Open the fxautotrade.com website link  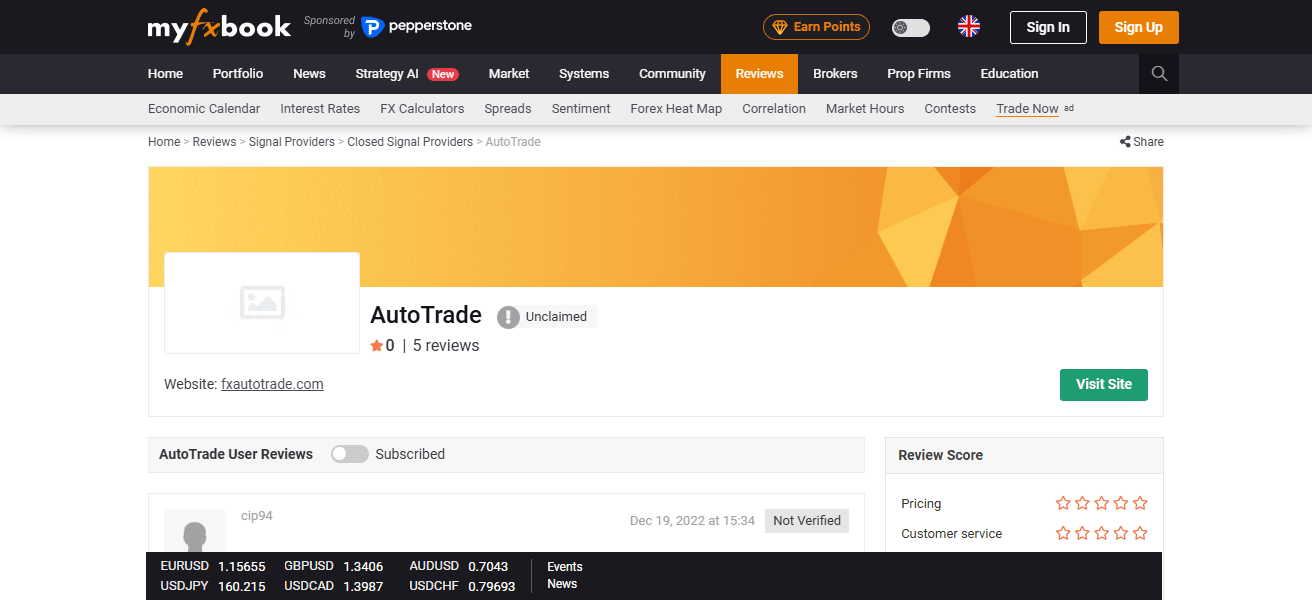click(272, 384)
